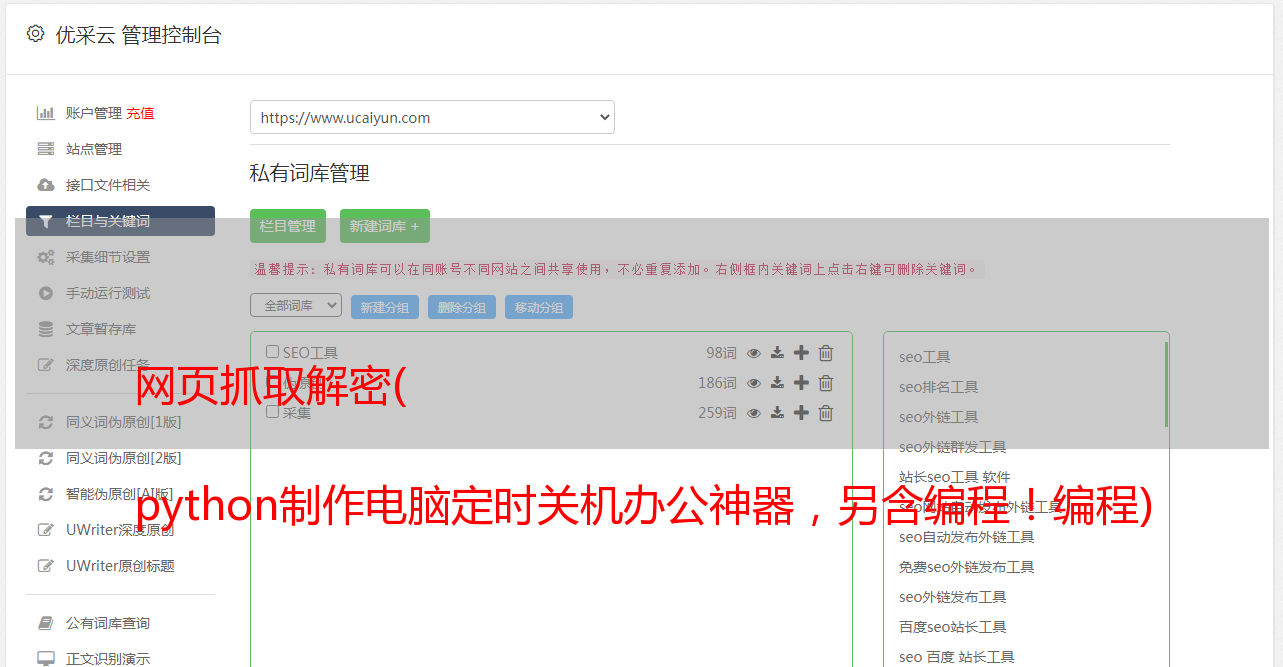Check the 采集 library checkbox

point(272,412)
